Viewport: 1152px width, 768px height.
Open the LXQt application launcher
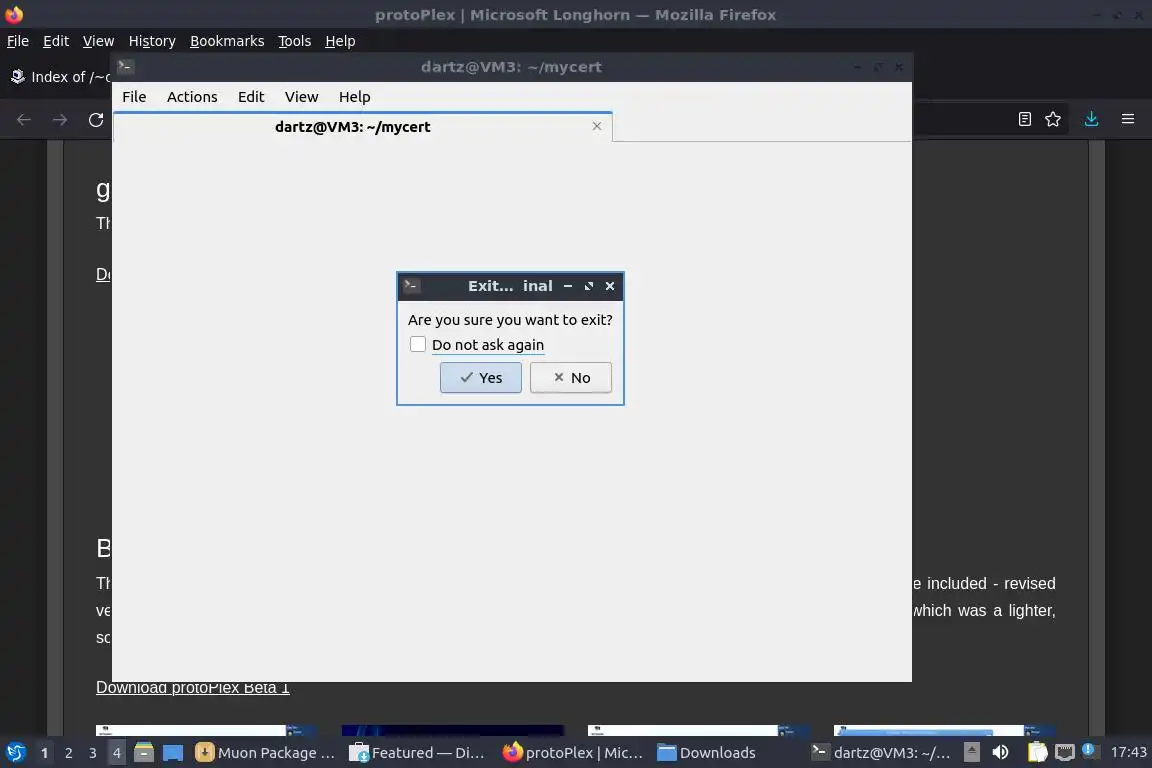tap(15, 752)
